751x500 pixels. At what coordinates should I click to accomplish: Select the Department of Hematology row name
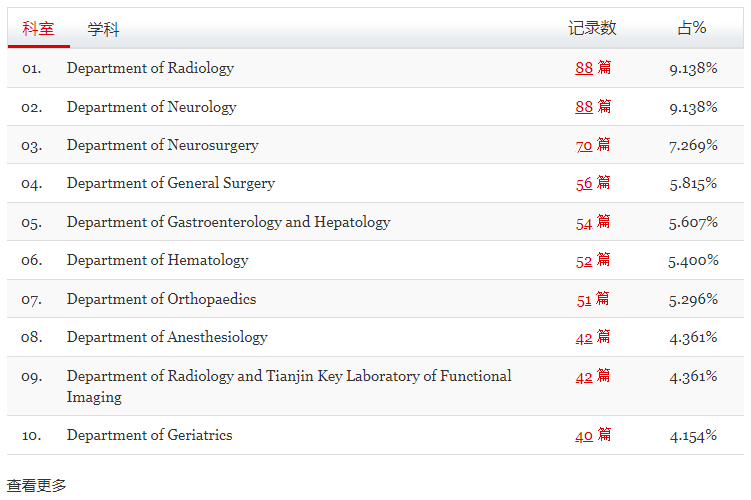pyautogui.click(x=158, y=260)
